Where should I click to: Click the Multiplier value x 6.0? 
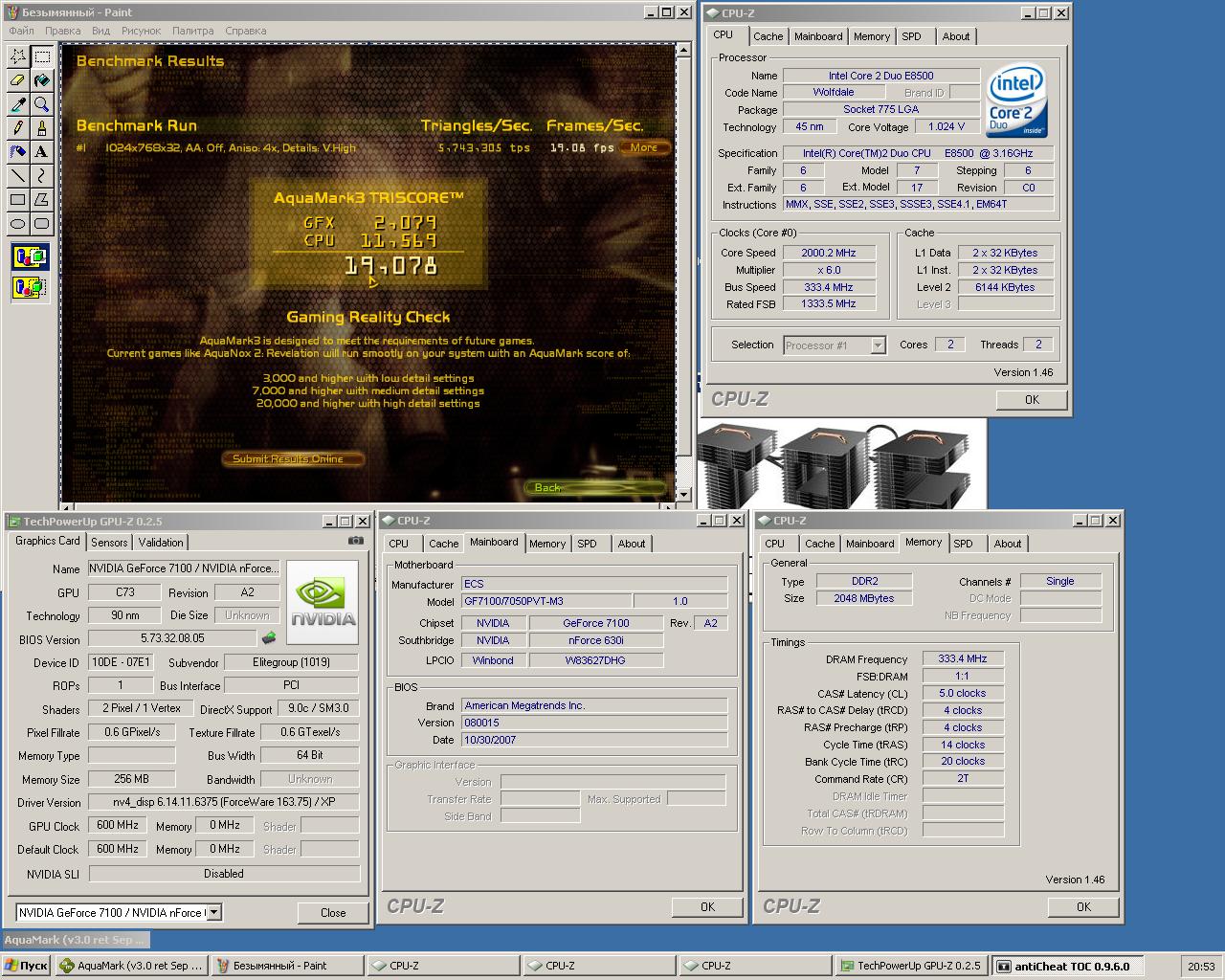829,270
